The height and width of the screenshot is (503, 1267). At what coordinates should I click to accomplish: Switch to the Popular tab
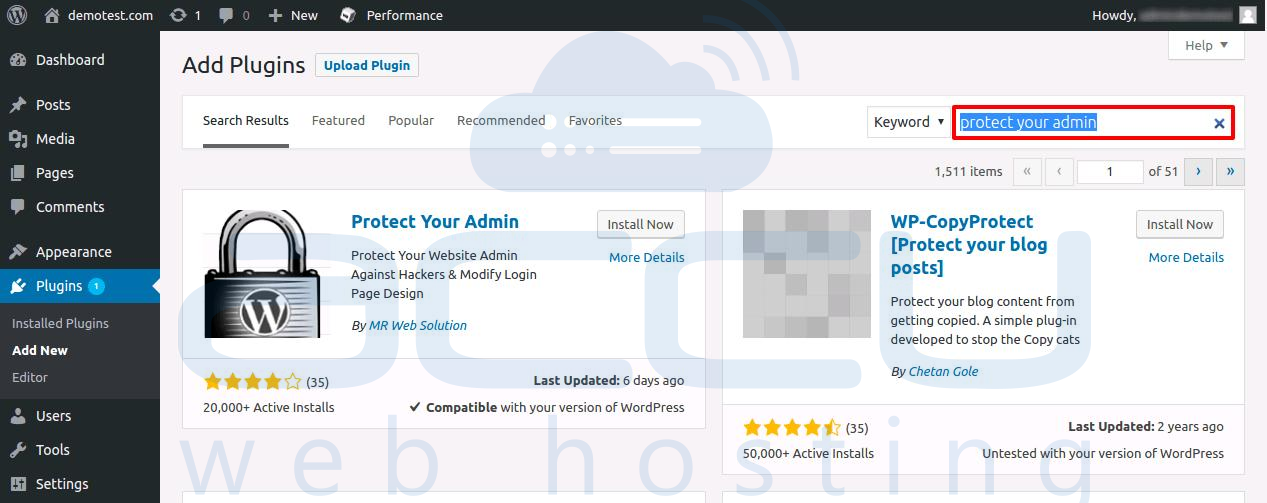[411, 120]
